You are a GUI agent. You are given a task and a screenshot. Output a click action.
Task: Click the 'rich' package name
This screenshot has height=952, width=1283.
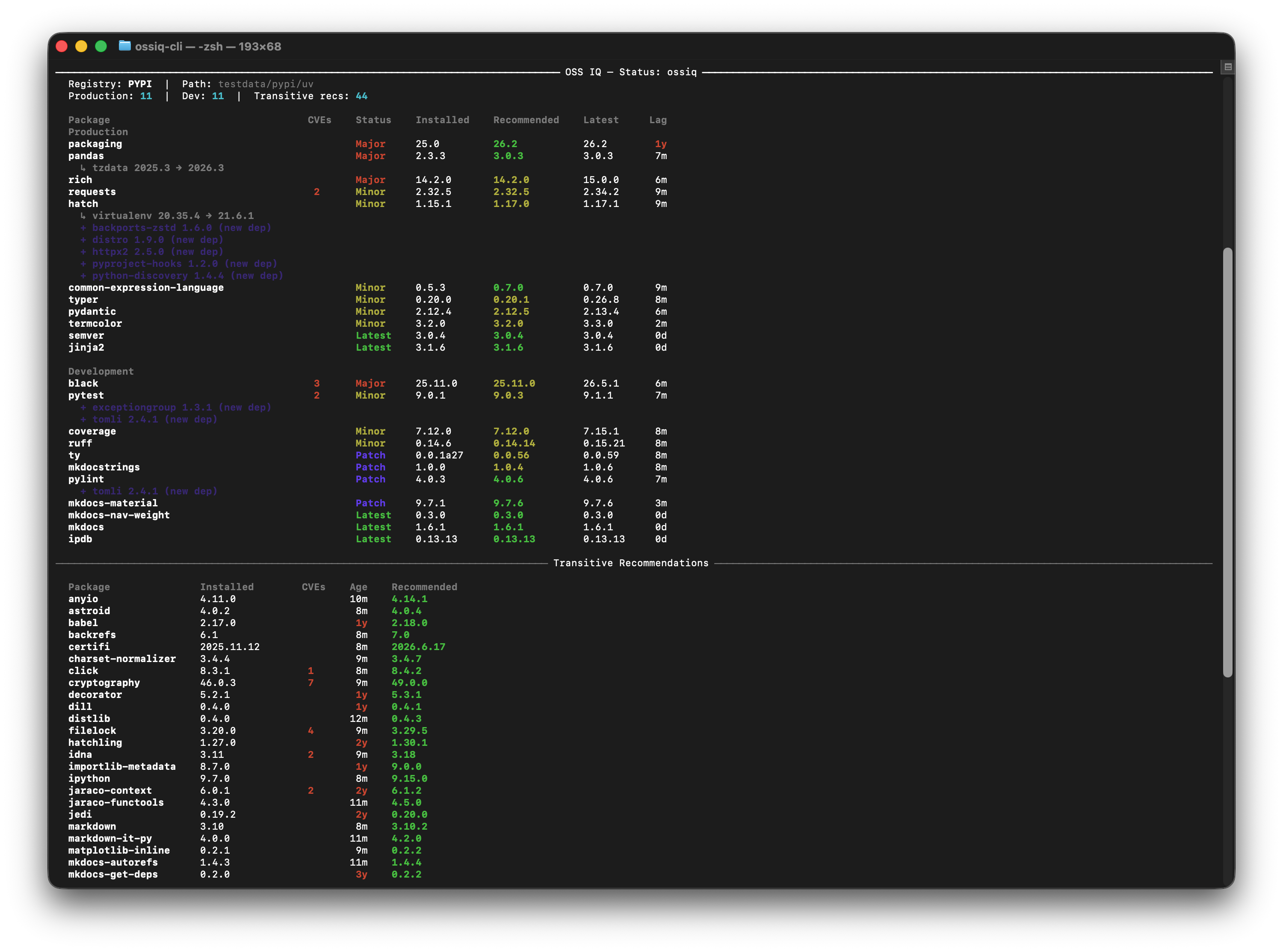click(x=80, y=180)
